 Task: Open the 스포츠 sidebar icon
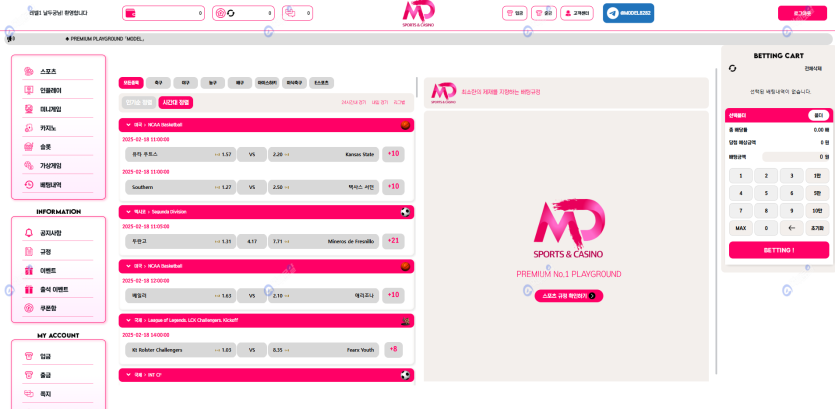click(29, 71)
